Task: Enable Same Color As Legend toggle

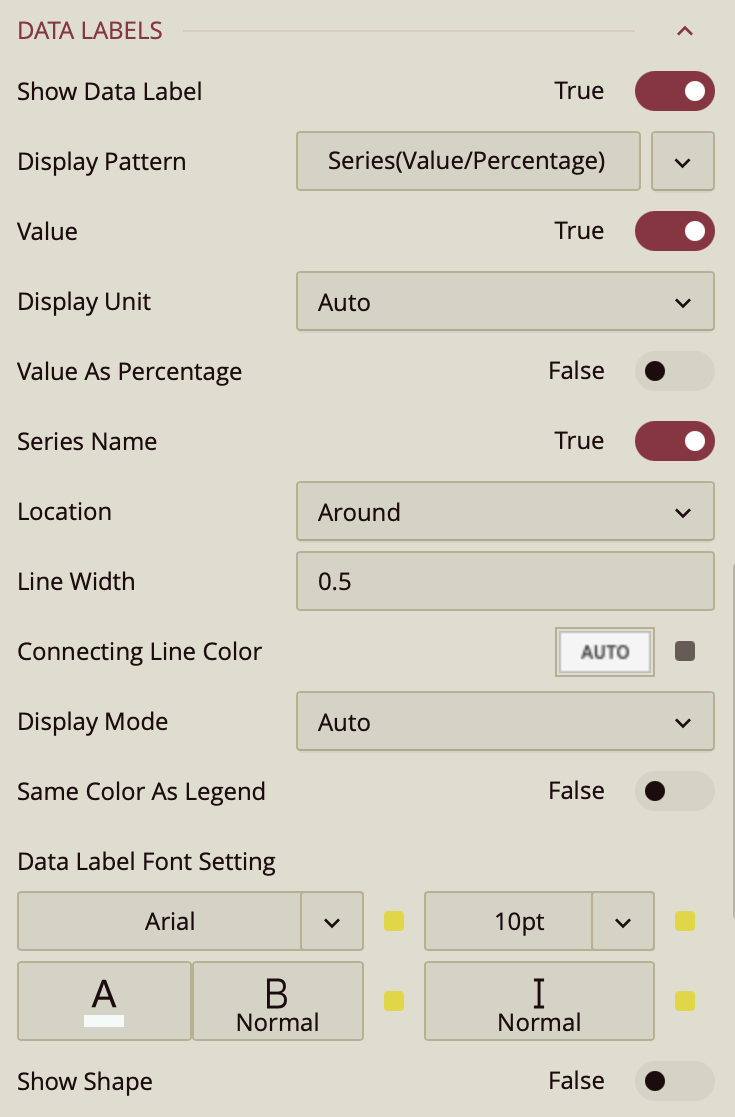Action: [x=675, y=791]
